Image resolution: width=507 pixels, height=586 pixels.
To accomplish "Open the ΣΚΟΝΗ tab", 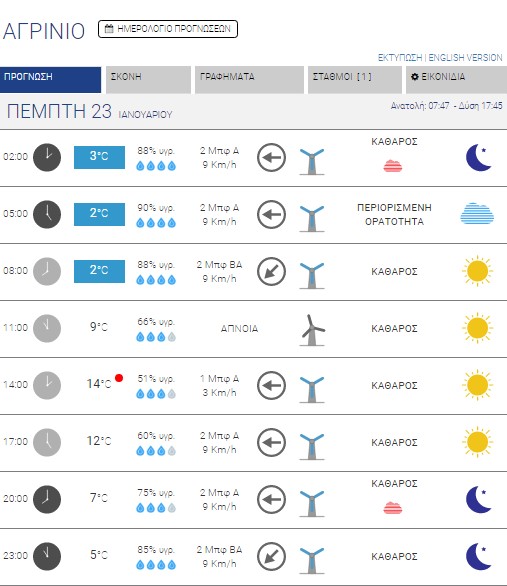I will coord(148,80).
